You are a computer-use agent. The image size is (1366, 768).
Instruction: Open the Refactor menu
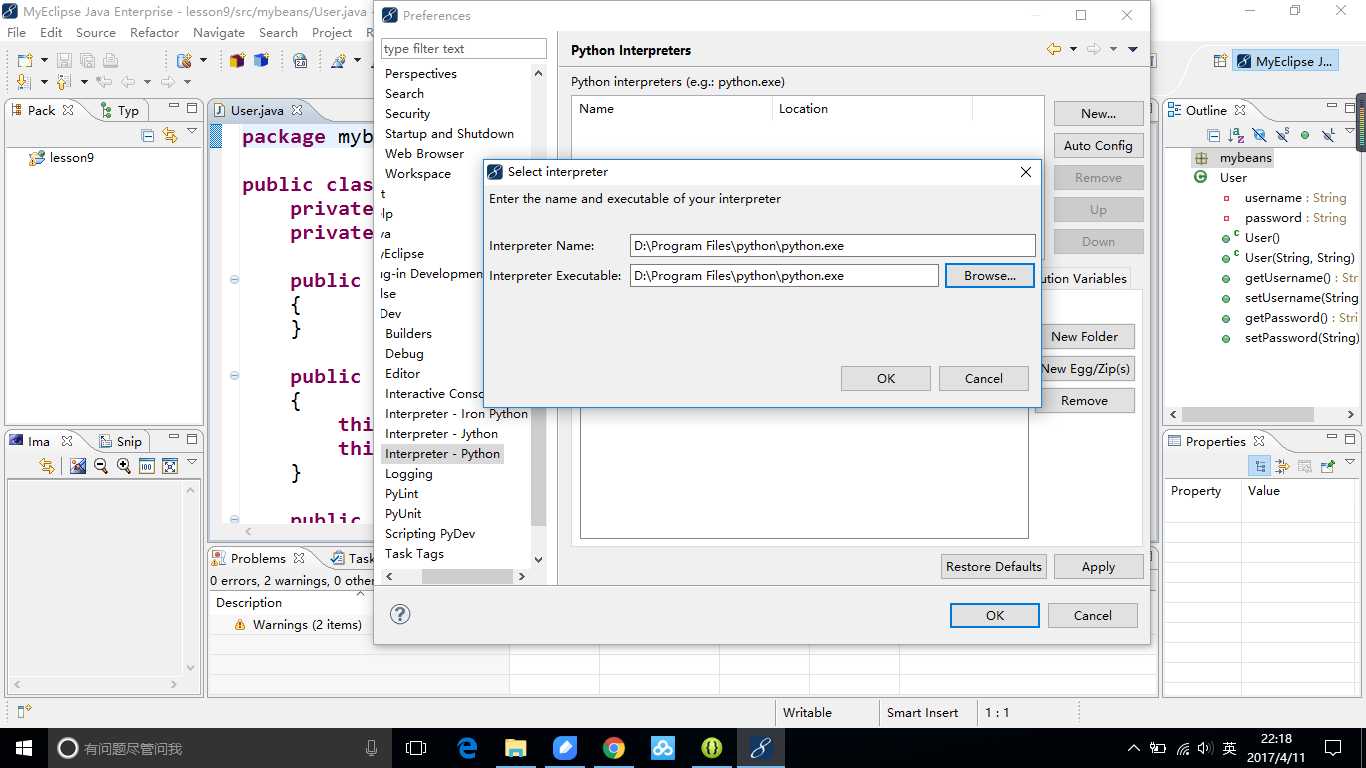point(154,32)
